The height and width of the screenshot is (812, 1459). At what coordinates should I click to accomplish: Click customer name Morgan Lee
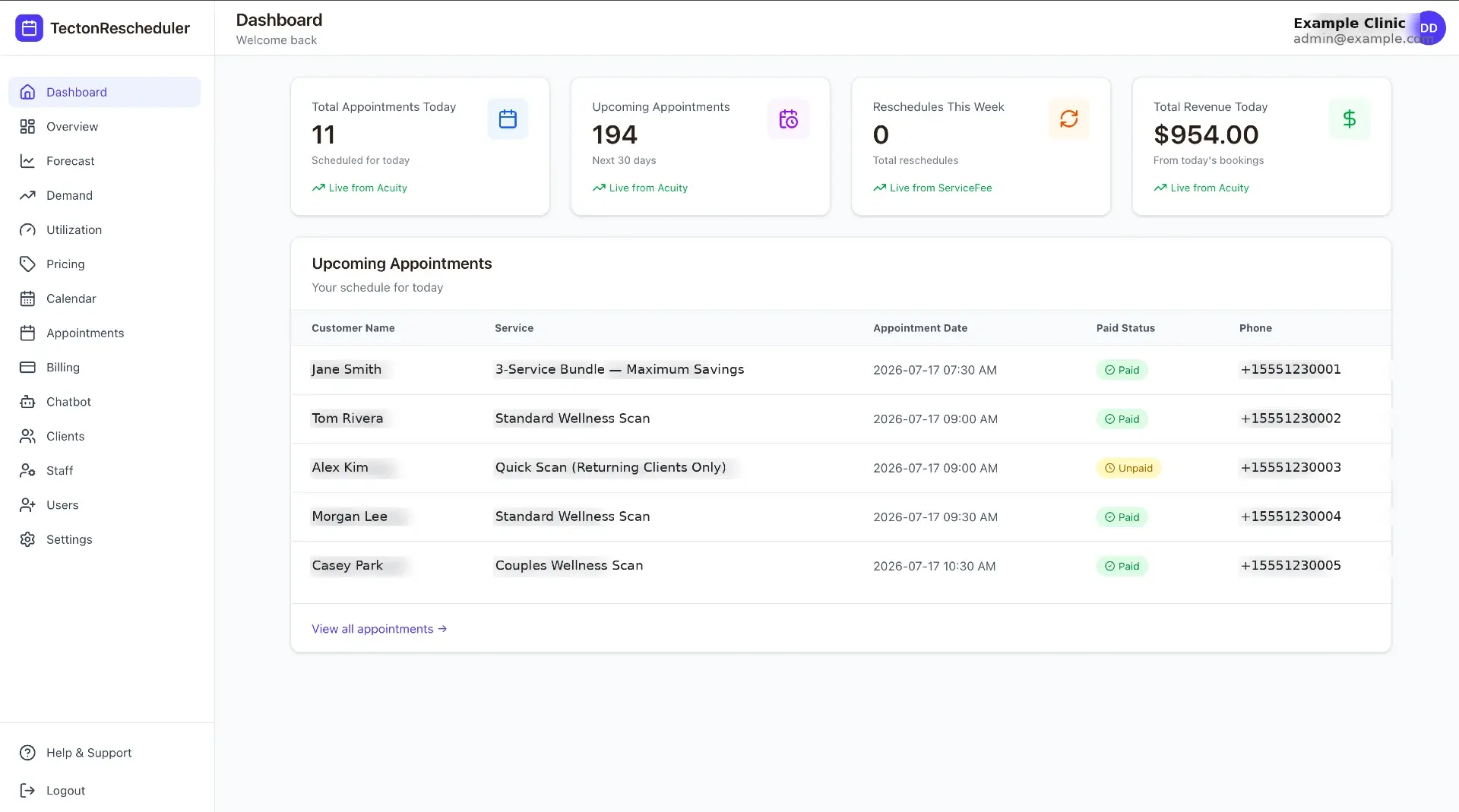[350, 517]
